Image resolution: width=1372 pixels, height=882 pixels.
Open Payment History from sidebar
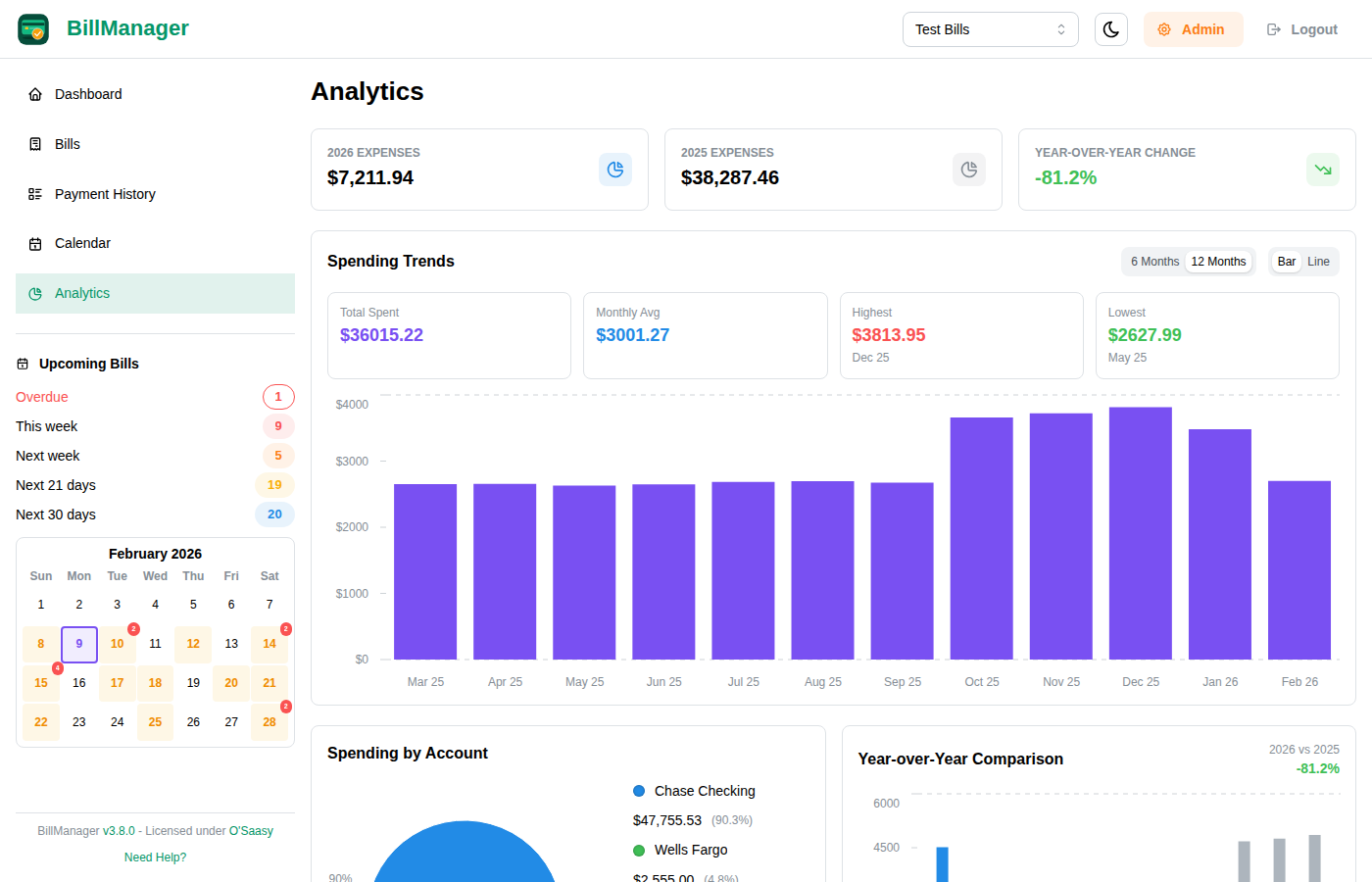pyautogui.click(x=104, y=194)
